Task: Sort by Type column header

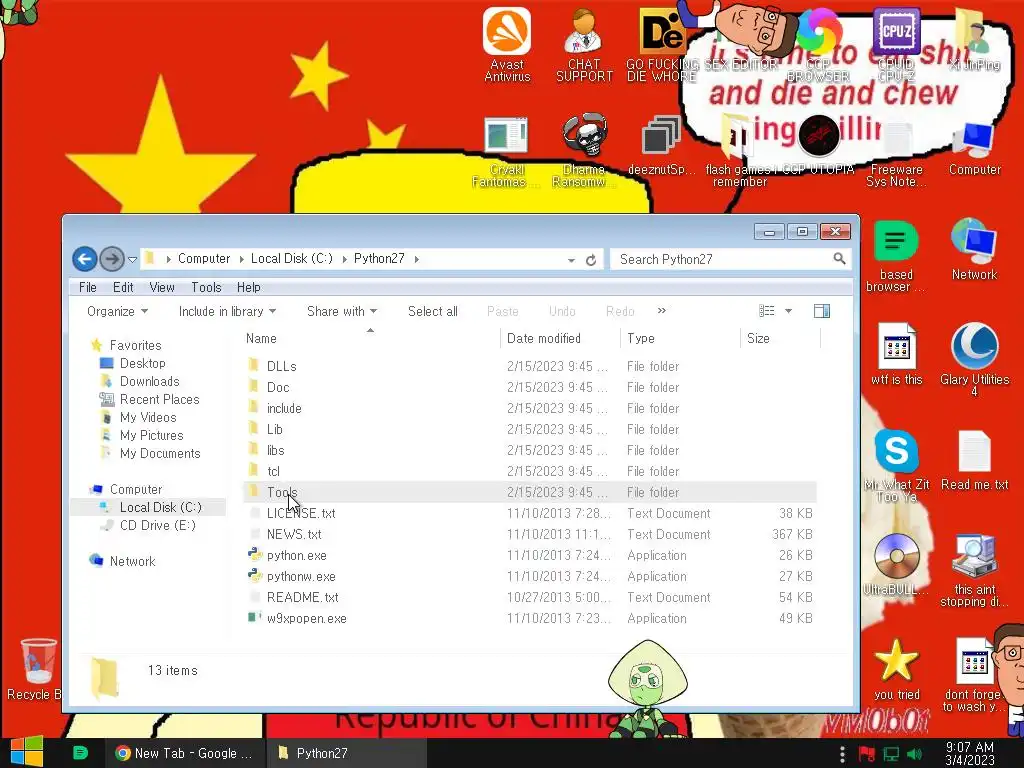Action: [680, 338]
